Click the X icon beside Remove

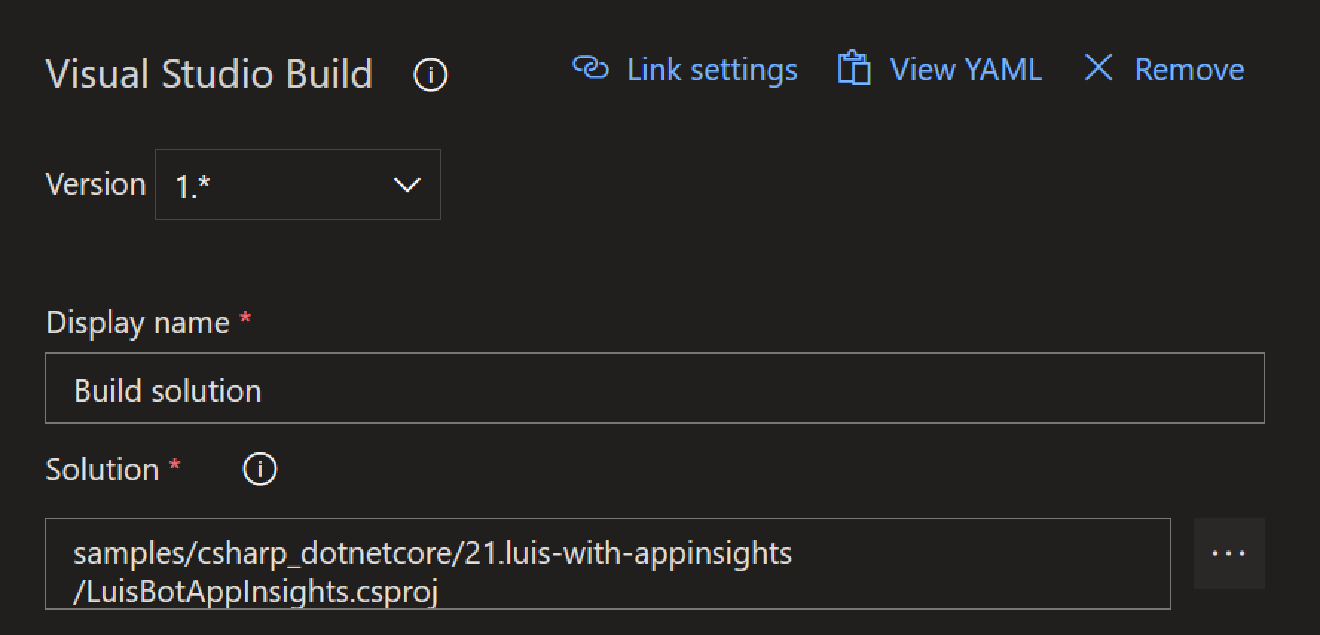click(x=1097, y=68)
